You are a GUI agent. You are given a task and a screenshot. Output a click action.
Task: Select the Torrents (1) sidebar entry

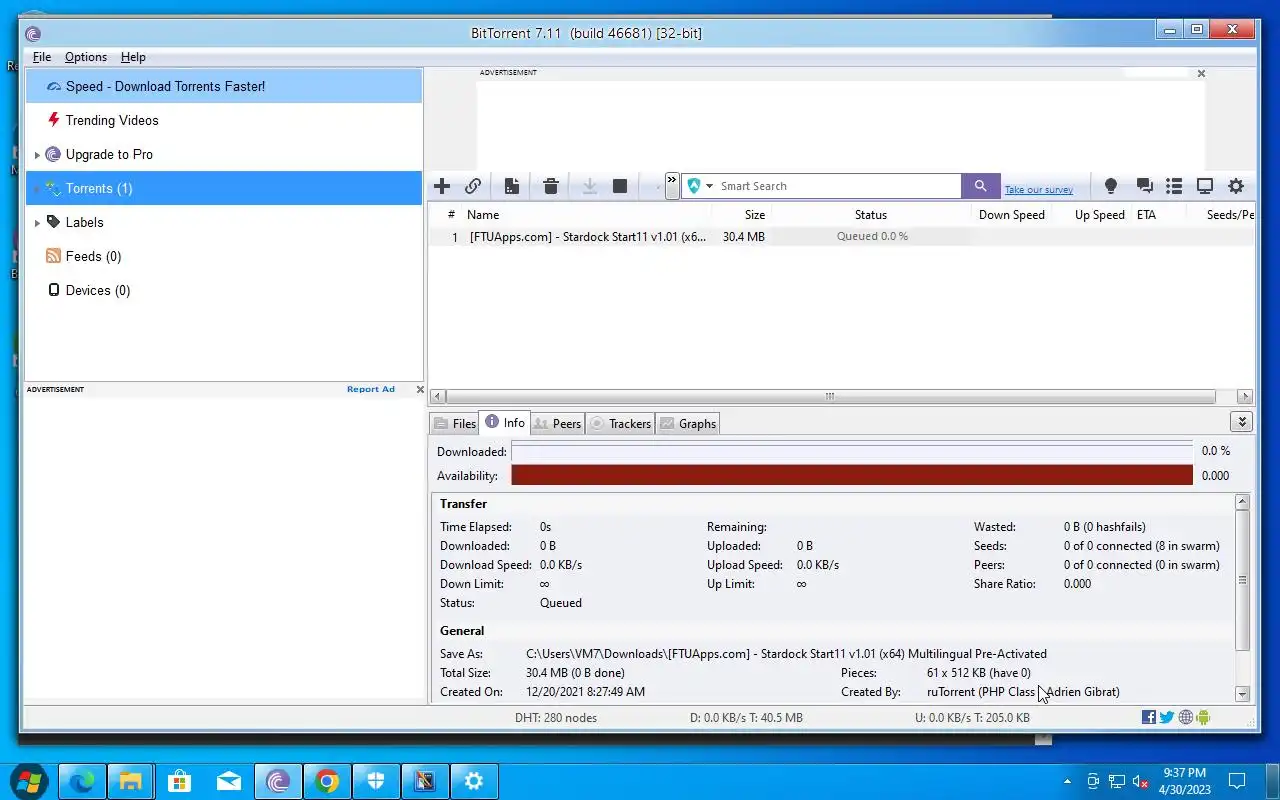pyautogui.click(x=224, y=188)
